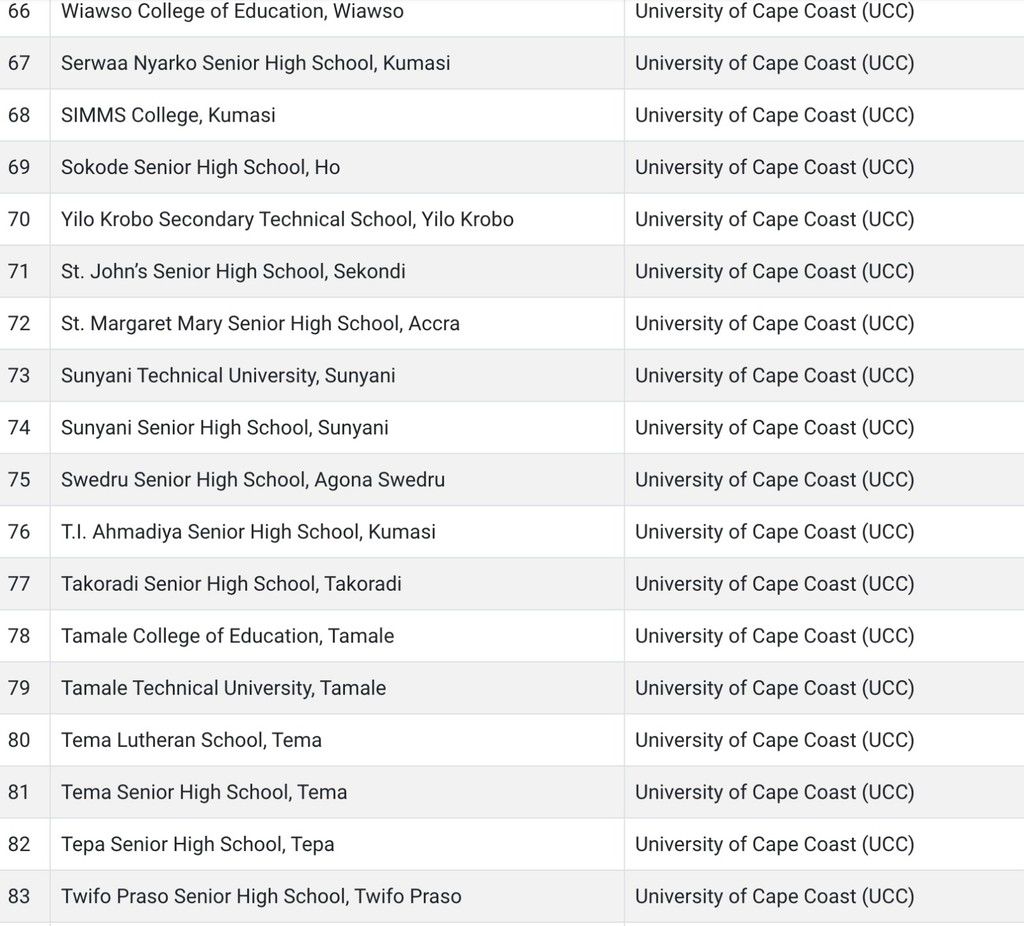Select Tamale Technical University, Tamale
1024x926 pixels.
[223, 687]
